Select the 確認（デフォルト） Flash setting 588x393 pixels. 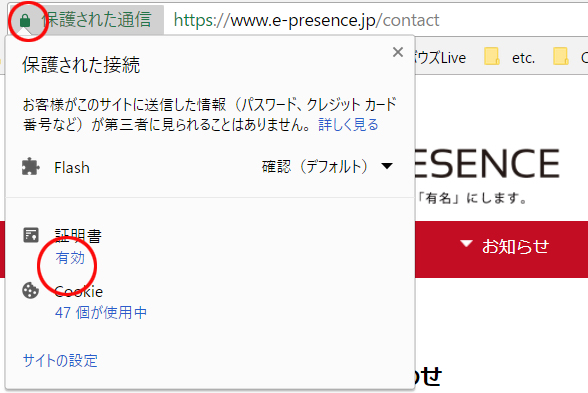pos(315,166)
